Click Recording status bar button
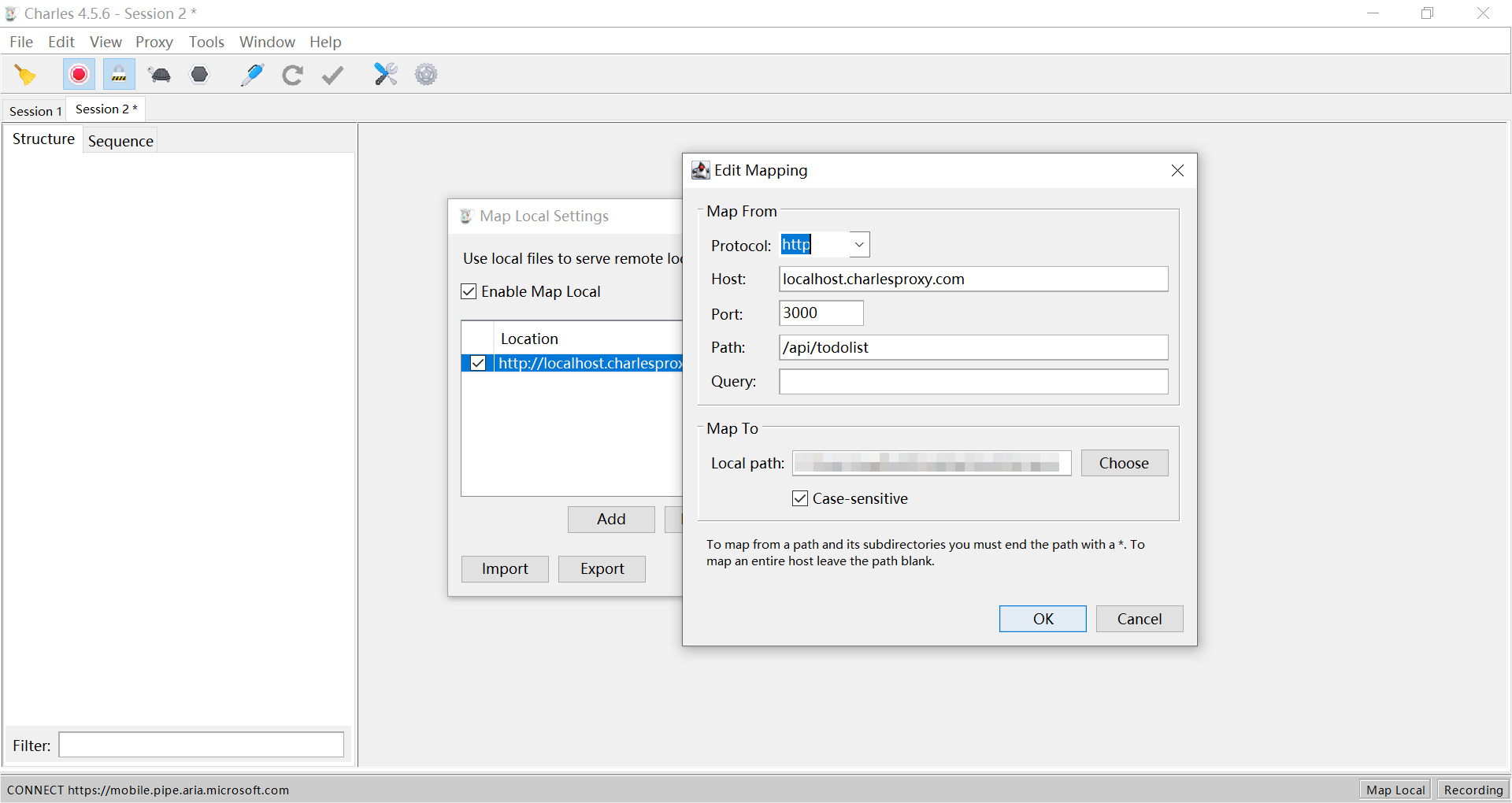1512x803 pixels. click(1473, 790)
